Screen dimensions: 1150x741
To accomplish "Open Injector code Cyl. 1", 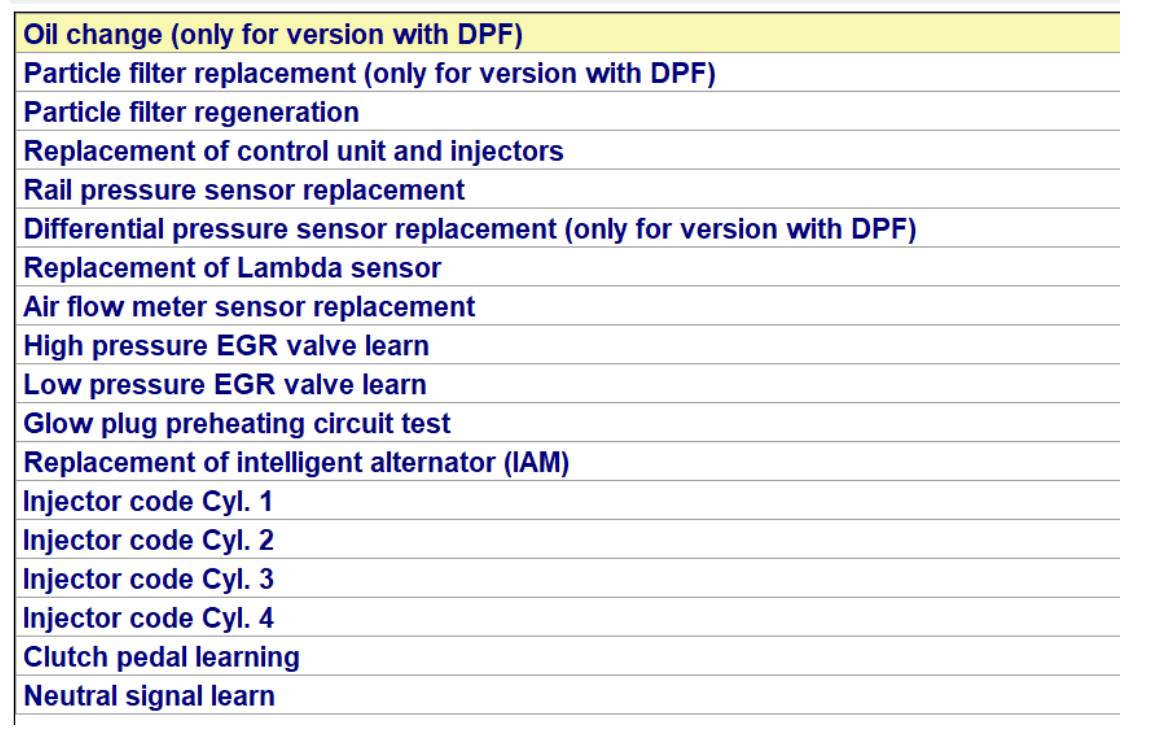I will tap(567, 500).
